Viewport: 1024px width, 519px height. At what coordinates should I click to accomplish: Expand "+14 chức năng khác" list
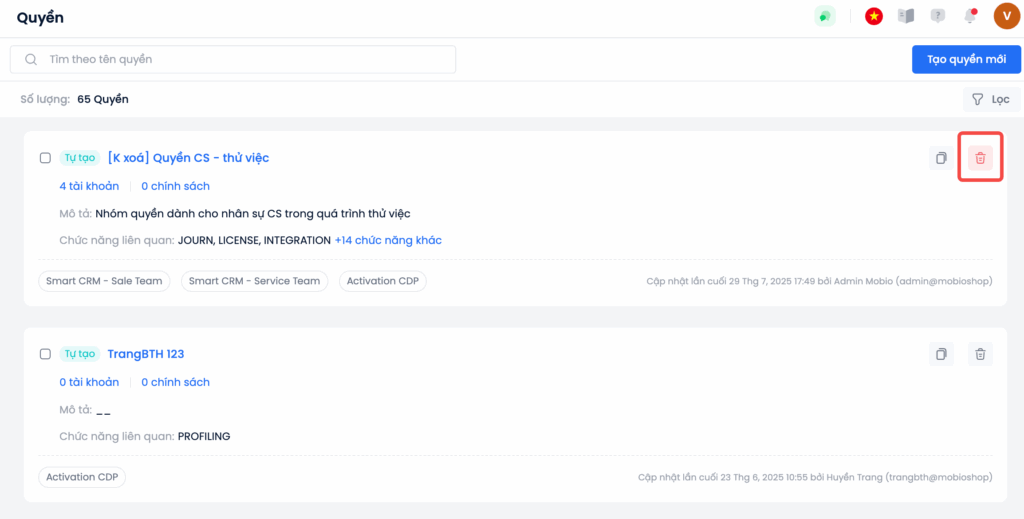388,240
